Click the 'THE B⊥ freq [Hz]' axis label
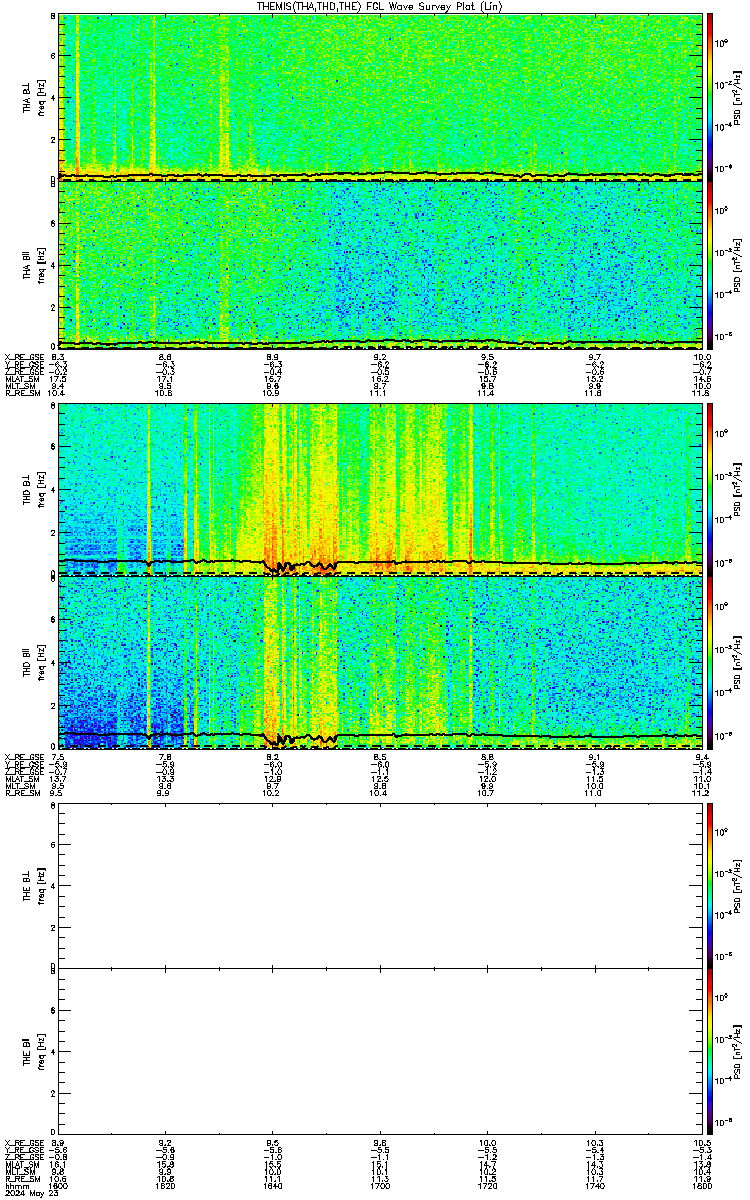This screenshot has width=750, height=1200. [x=35, y=886]
